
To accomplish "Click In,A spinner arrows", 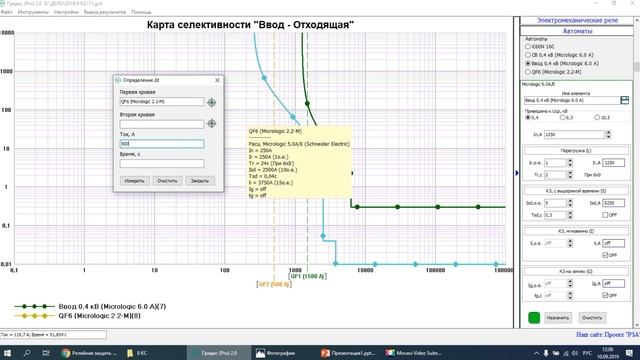I will (608, 134).
